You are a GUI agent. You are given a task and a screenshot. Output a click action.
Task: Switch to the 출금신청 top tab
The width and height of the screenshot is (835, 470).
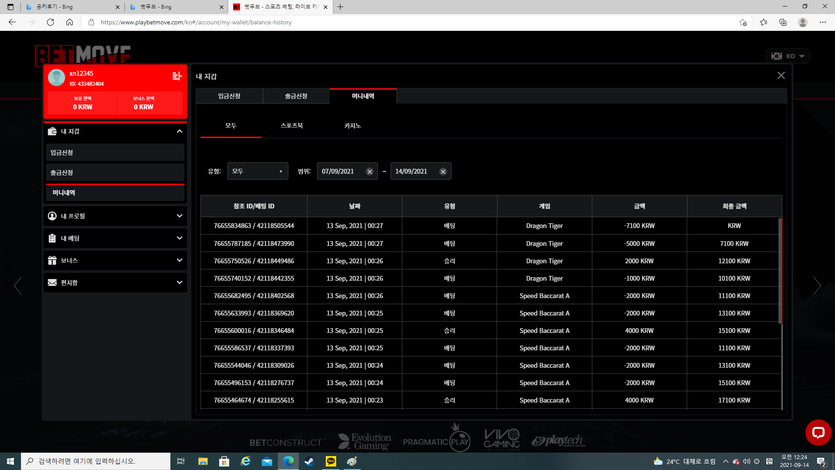tap(296, 96)
